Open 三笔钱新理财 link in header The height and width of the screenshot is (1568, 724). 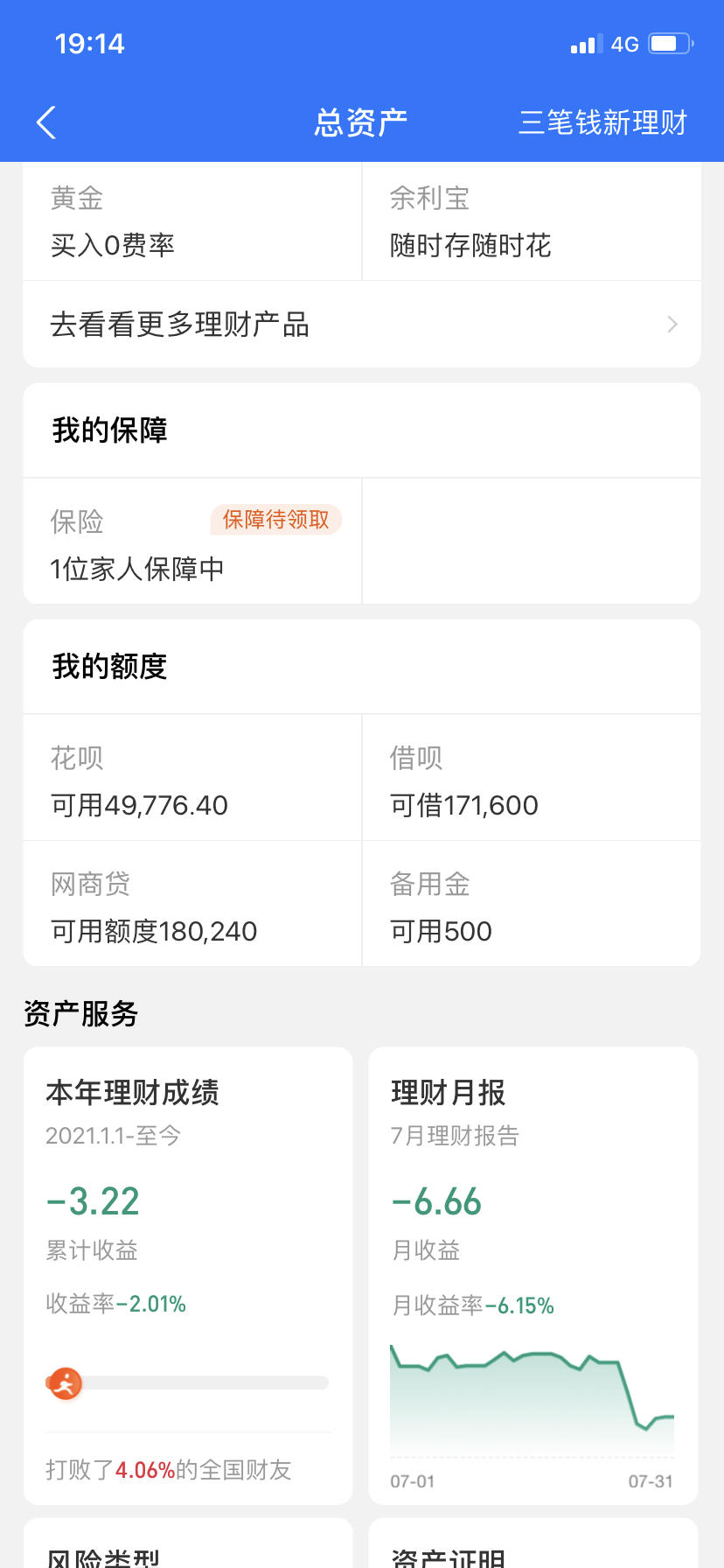pyautogui.click(x=602, y=122)
